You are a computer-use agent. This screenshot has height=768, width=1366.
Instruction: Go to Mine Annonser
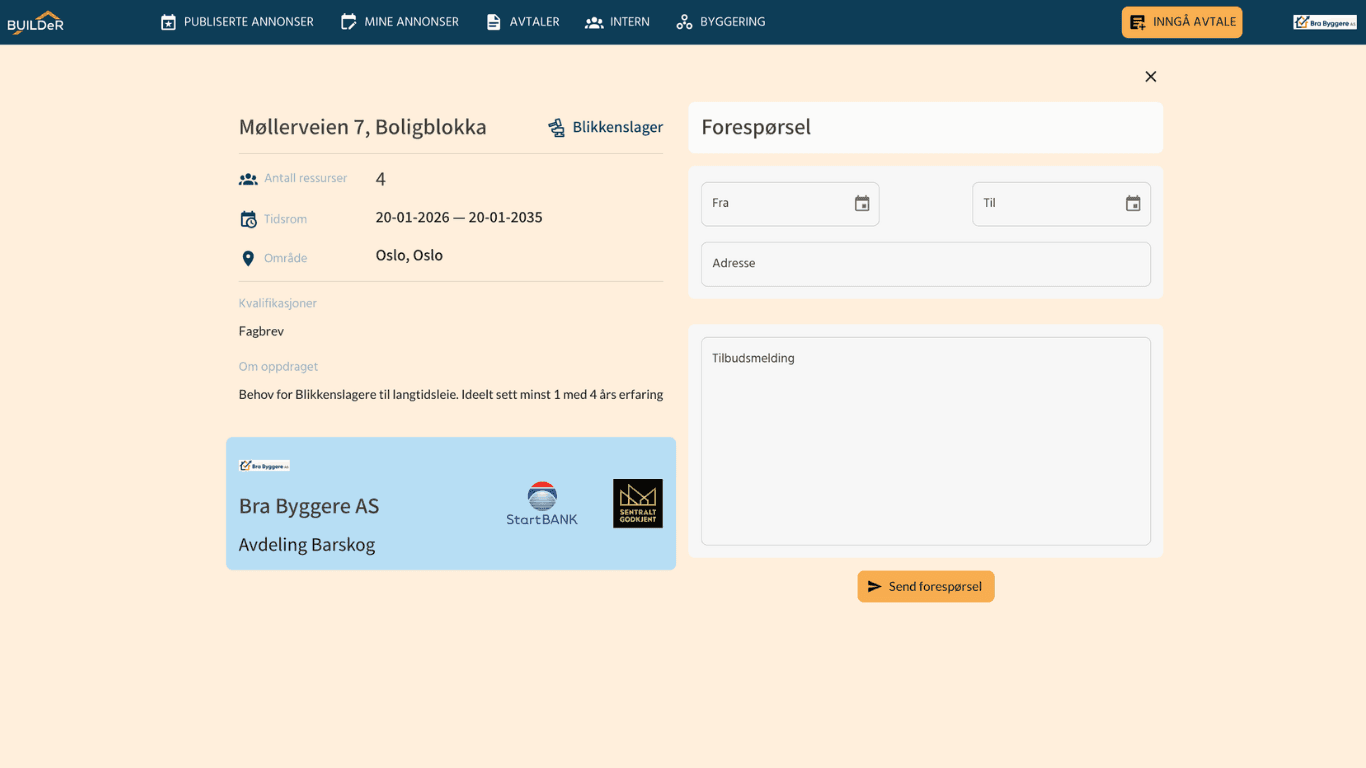pyautogui.click(x=400, y=22)
